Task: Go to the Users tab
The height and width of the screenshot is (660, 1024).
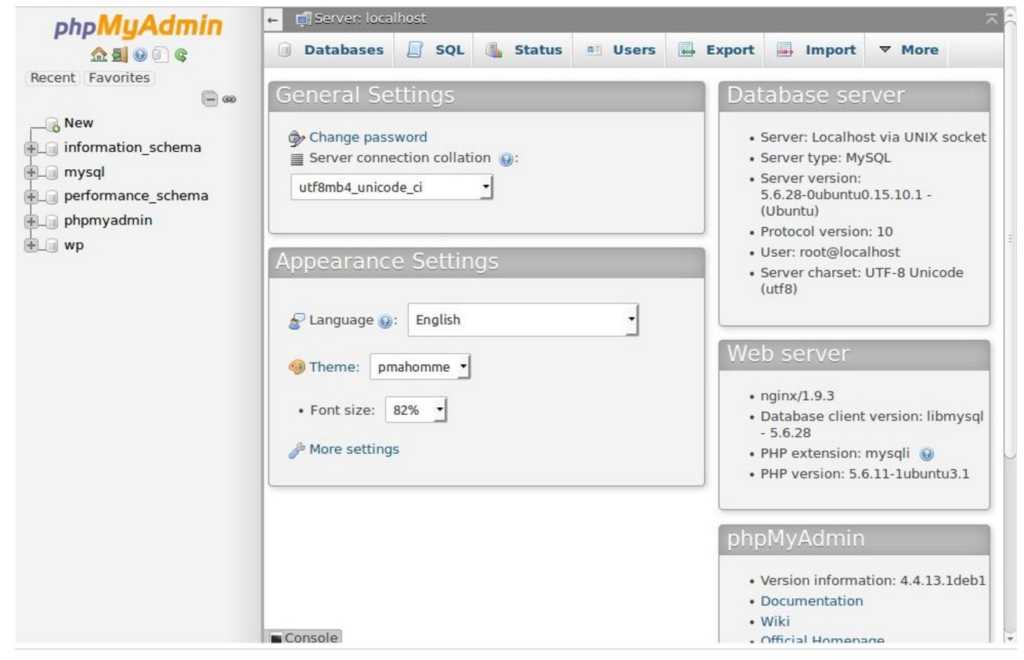Action: point(620,50)
